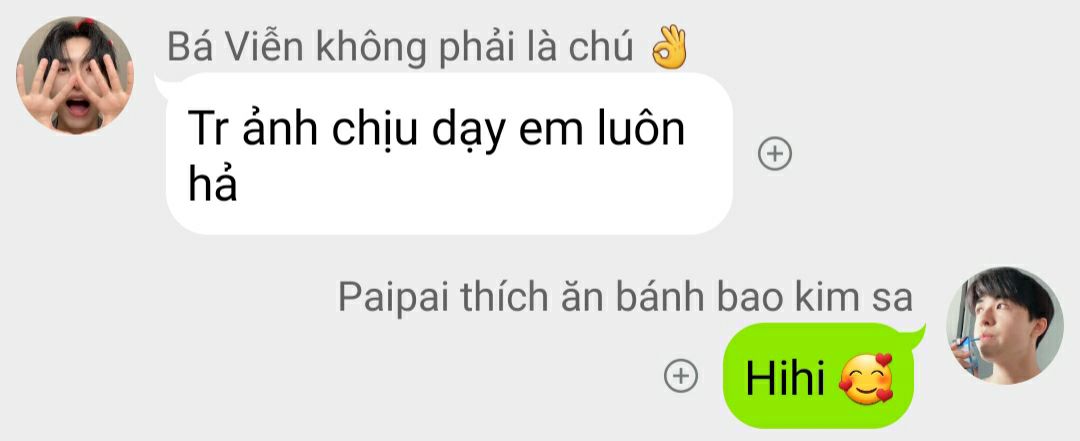Tap the word "Hihi" in the green bubble
The image size is (1080, 441).
pyautogui.click(x=785, y=379)
